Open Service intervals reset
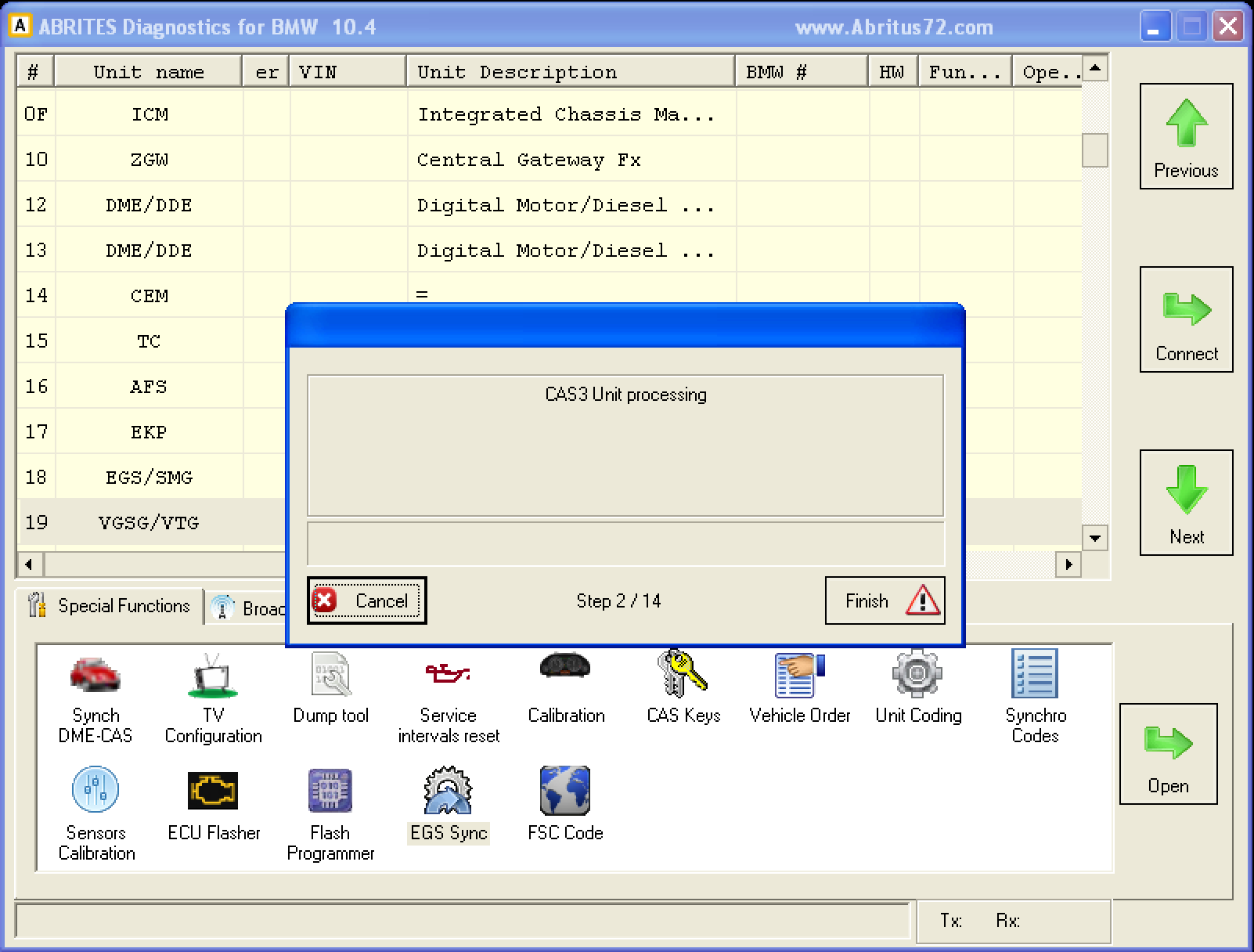The width and height of the screenshot is (1254, 952). click(x=449, y=699)
